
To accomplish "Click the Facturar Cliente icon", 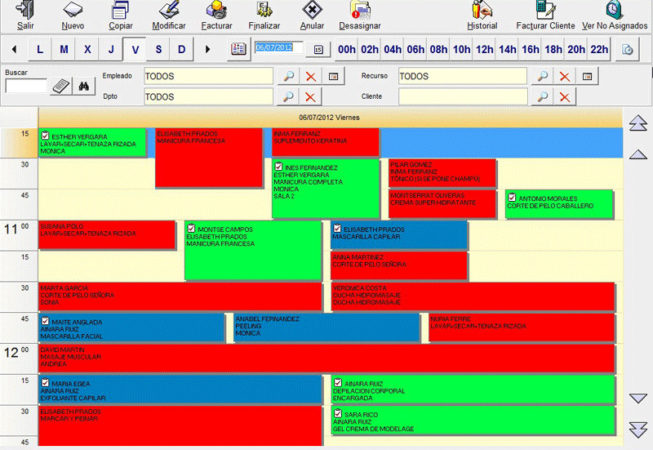I will [x=545, y=10].
